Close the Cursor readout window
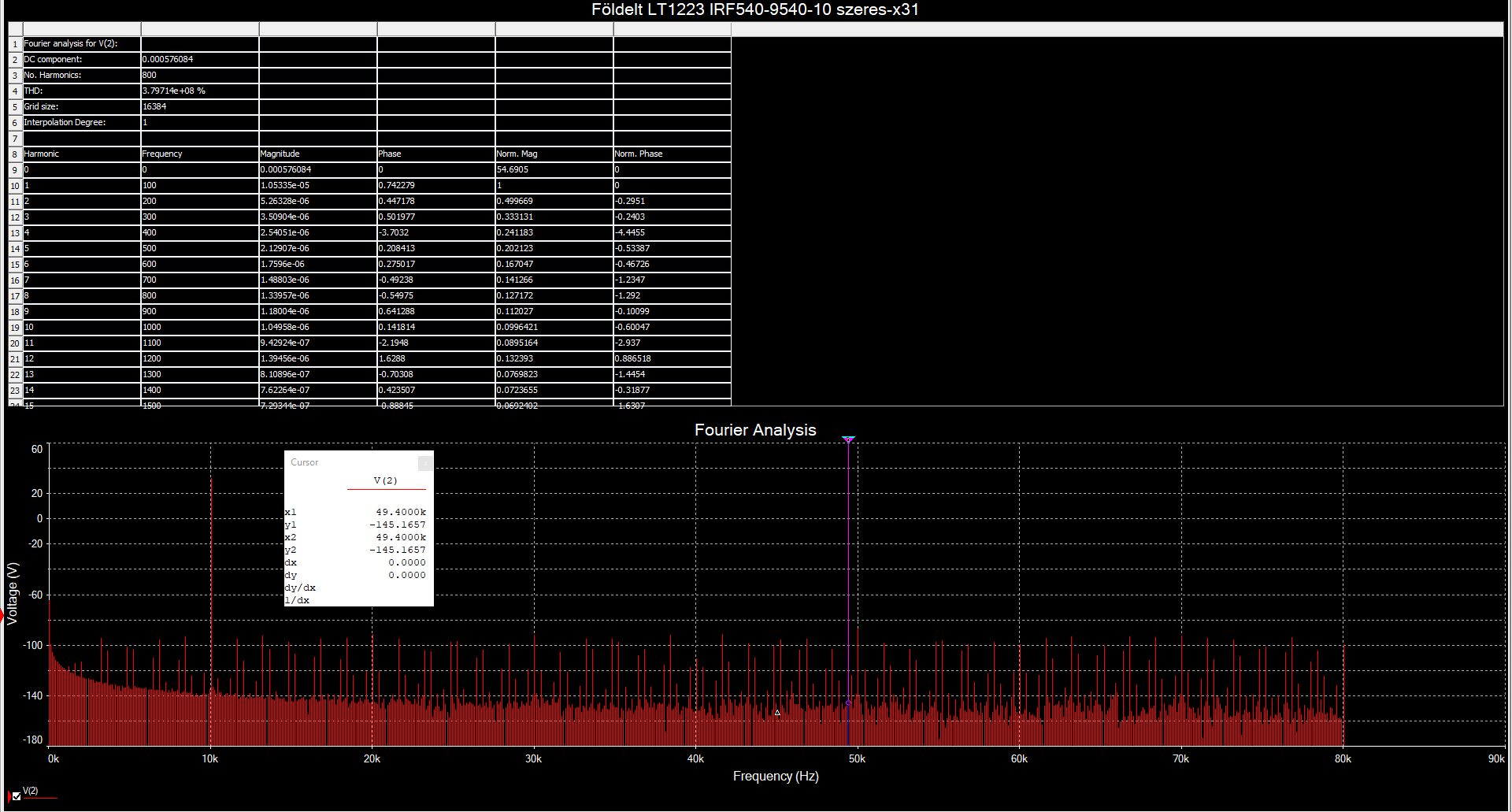 tap(424, 463)
